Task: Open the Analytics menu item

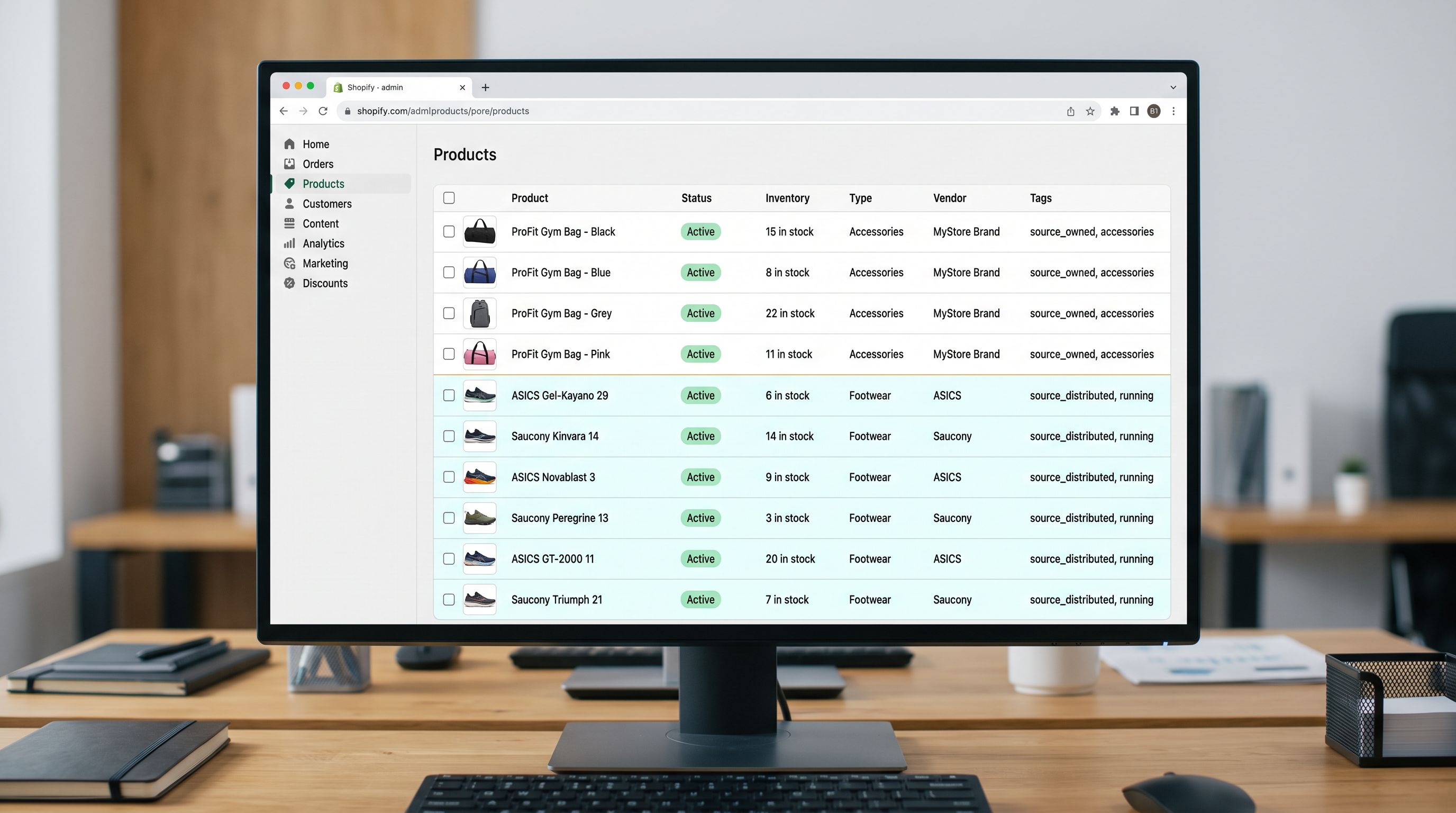Action: (x=323, y=243)
